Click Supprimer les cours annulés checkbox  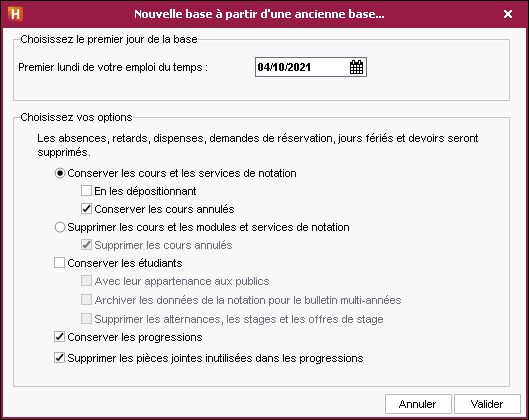pos(86,245)
